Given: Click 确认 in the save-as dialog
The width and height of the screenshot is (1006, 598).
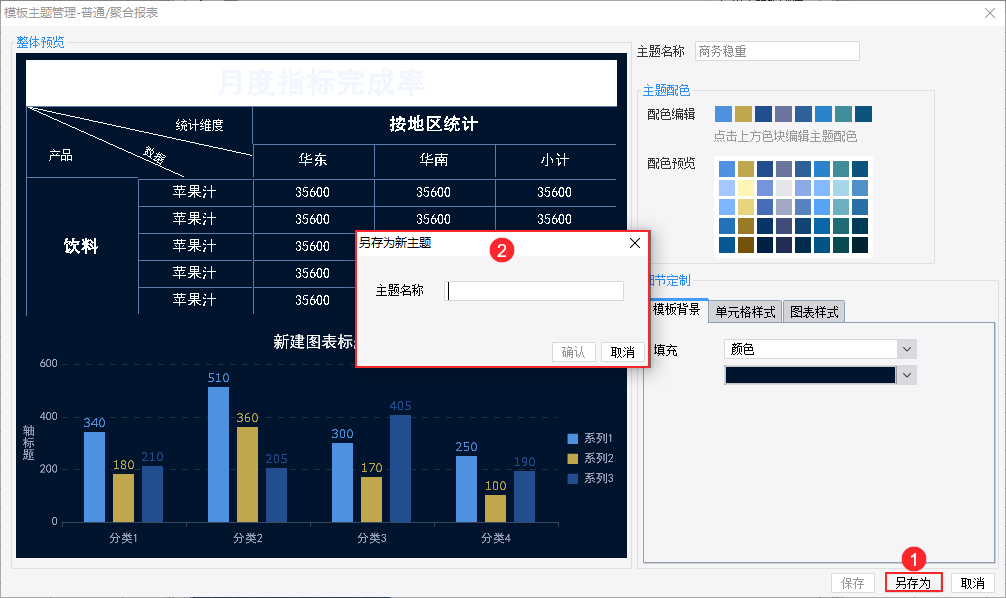Looking at the screenshot, I should (574, 352).
